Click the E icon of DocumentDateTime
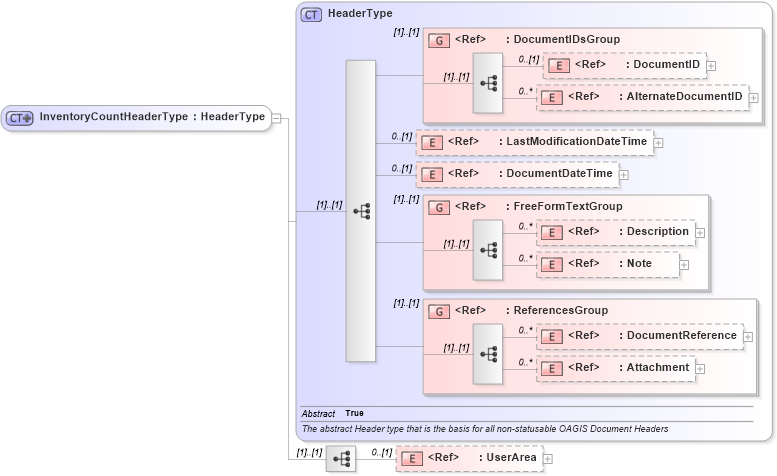The height and width of the screenshot is (476, 777). pyautogui.click(x=432, y=174)
